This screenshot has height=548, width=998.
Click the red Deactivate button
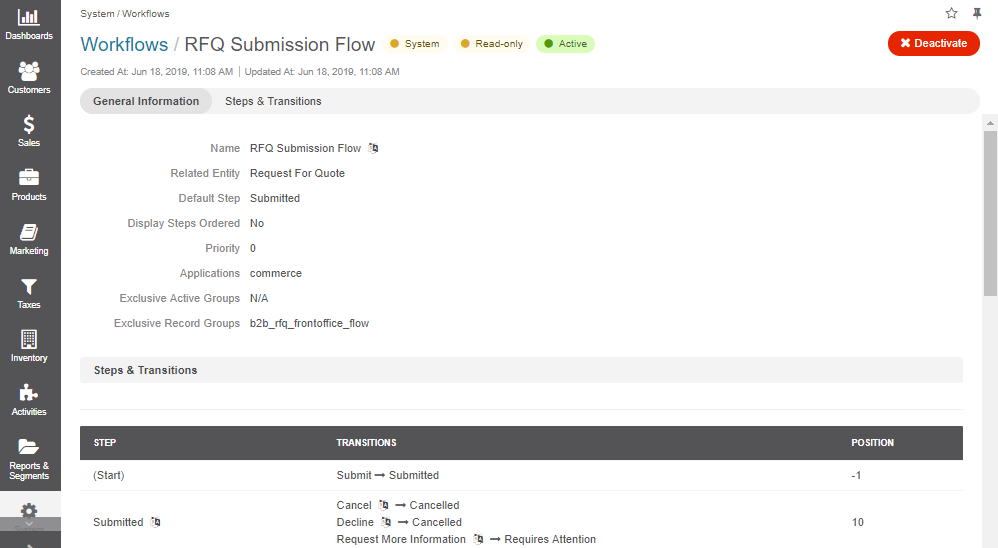click(x=934, y=43)
